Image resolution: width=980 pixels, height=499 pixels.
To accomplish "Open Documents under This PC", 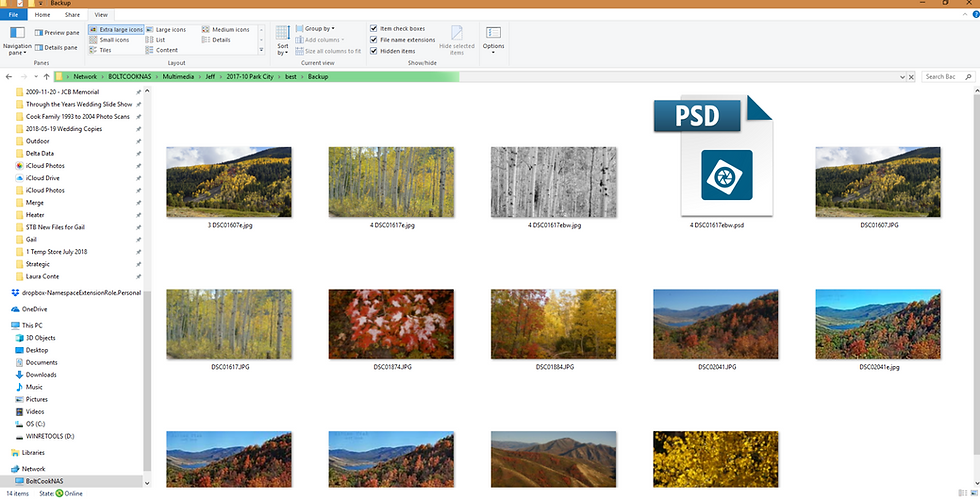I will (36, 362).
